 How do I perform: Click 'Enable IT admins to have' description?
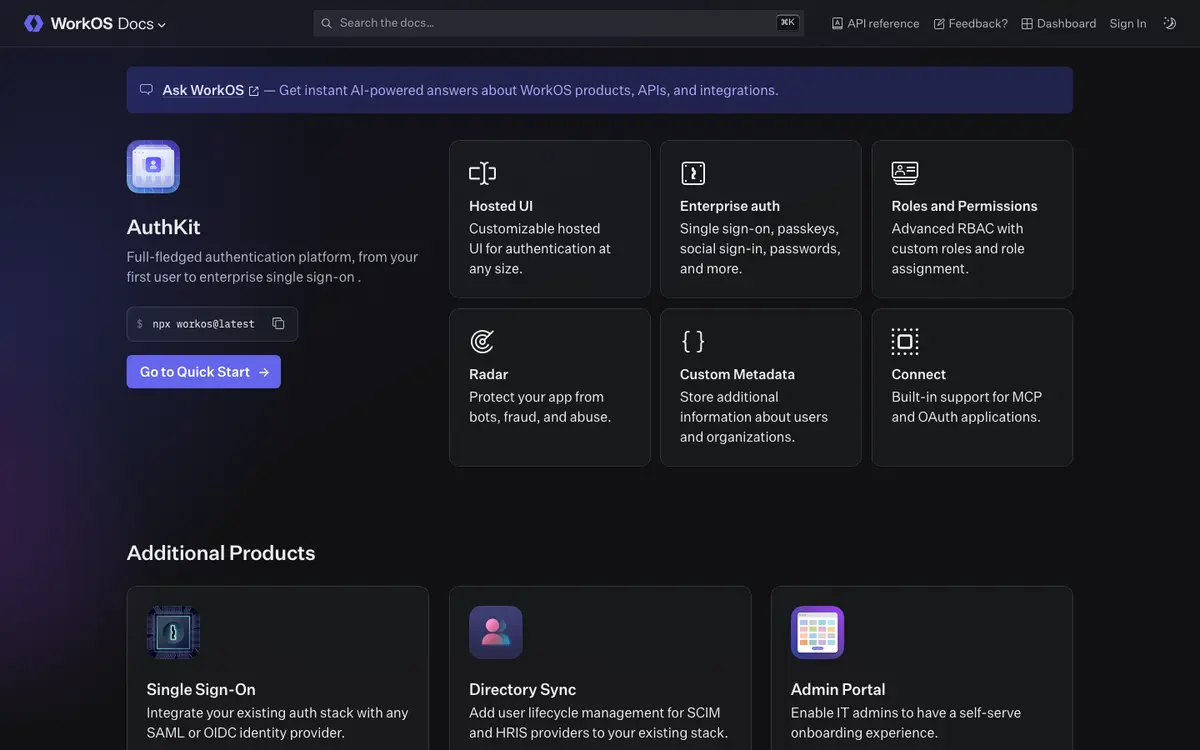click(906, 723)
